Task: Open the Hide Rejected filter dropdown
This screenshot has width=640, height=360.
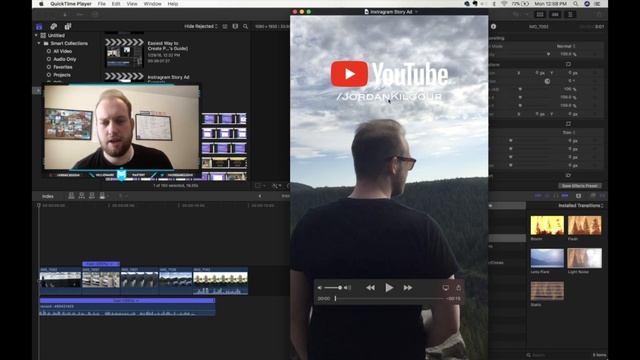Action: pyautogui.click(x=201, y=27)
